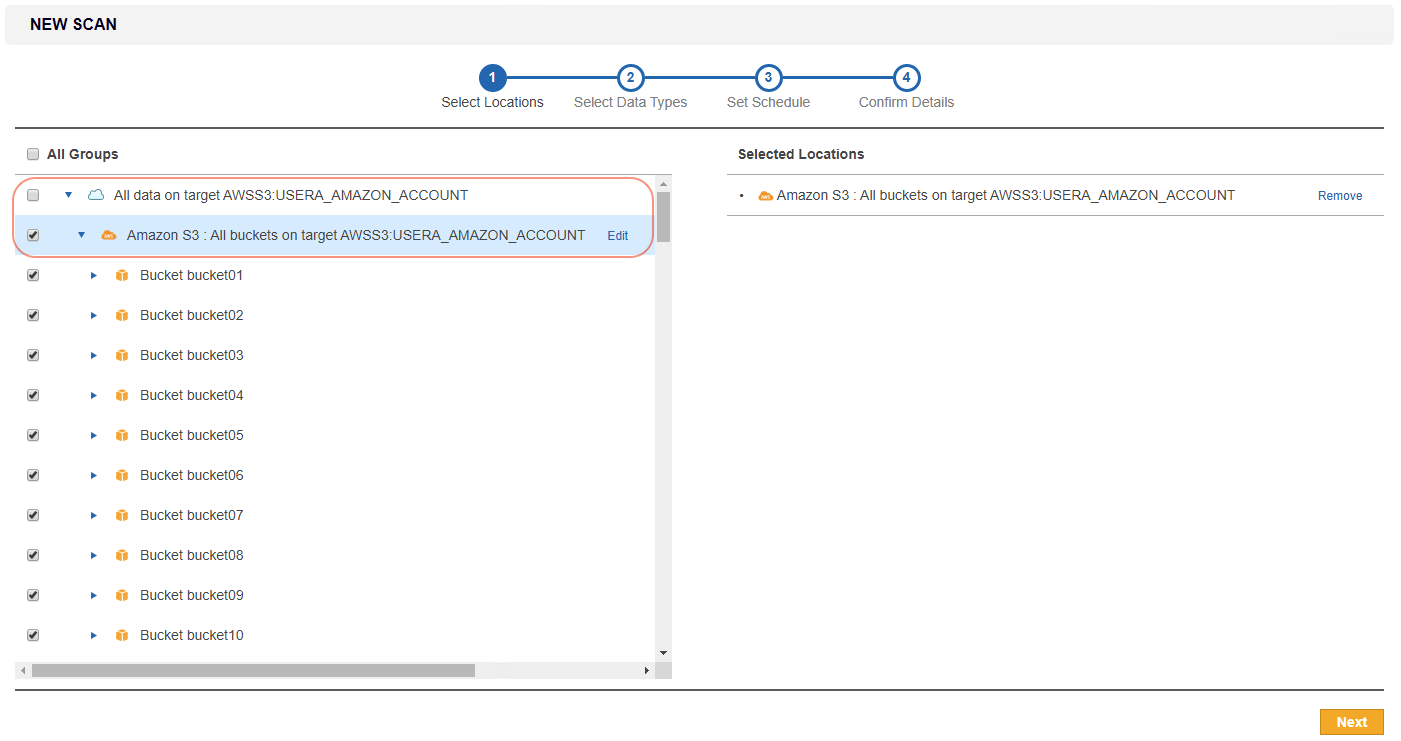Select the cloud icon for All data on target
The height and width of the screenshot is (741, 1401).
click(x=95, y=195)
